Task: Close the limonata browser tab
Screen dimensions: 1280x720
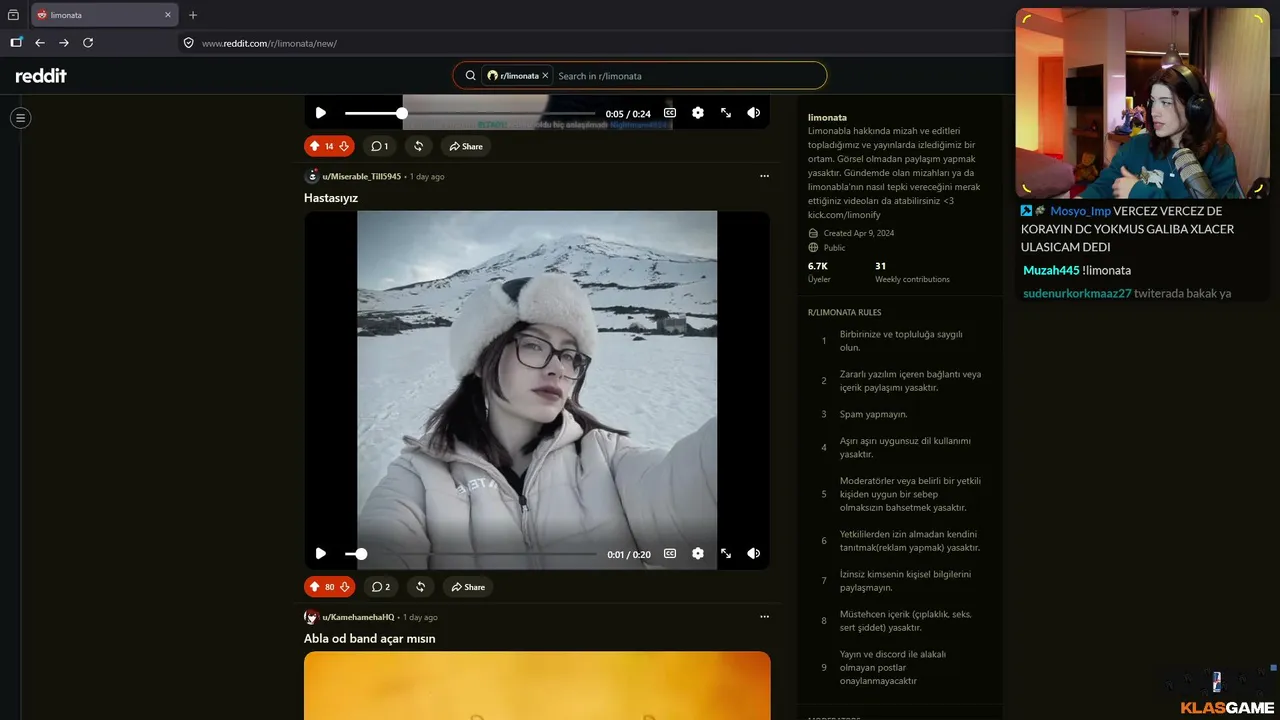Action: click(168, 15)
